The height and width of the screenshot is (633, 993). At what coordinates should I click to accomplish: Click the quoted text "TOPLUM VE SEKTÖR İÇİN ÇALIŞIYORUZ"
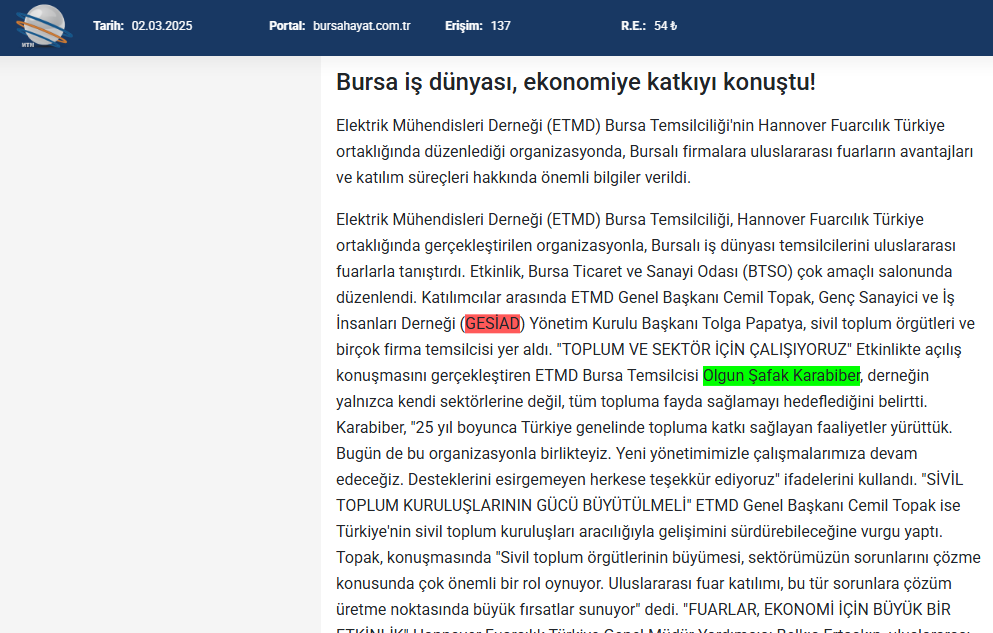(x=704, y=349)
